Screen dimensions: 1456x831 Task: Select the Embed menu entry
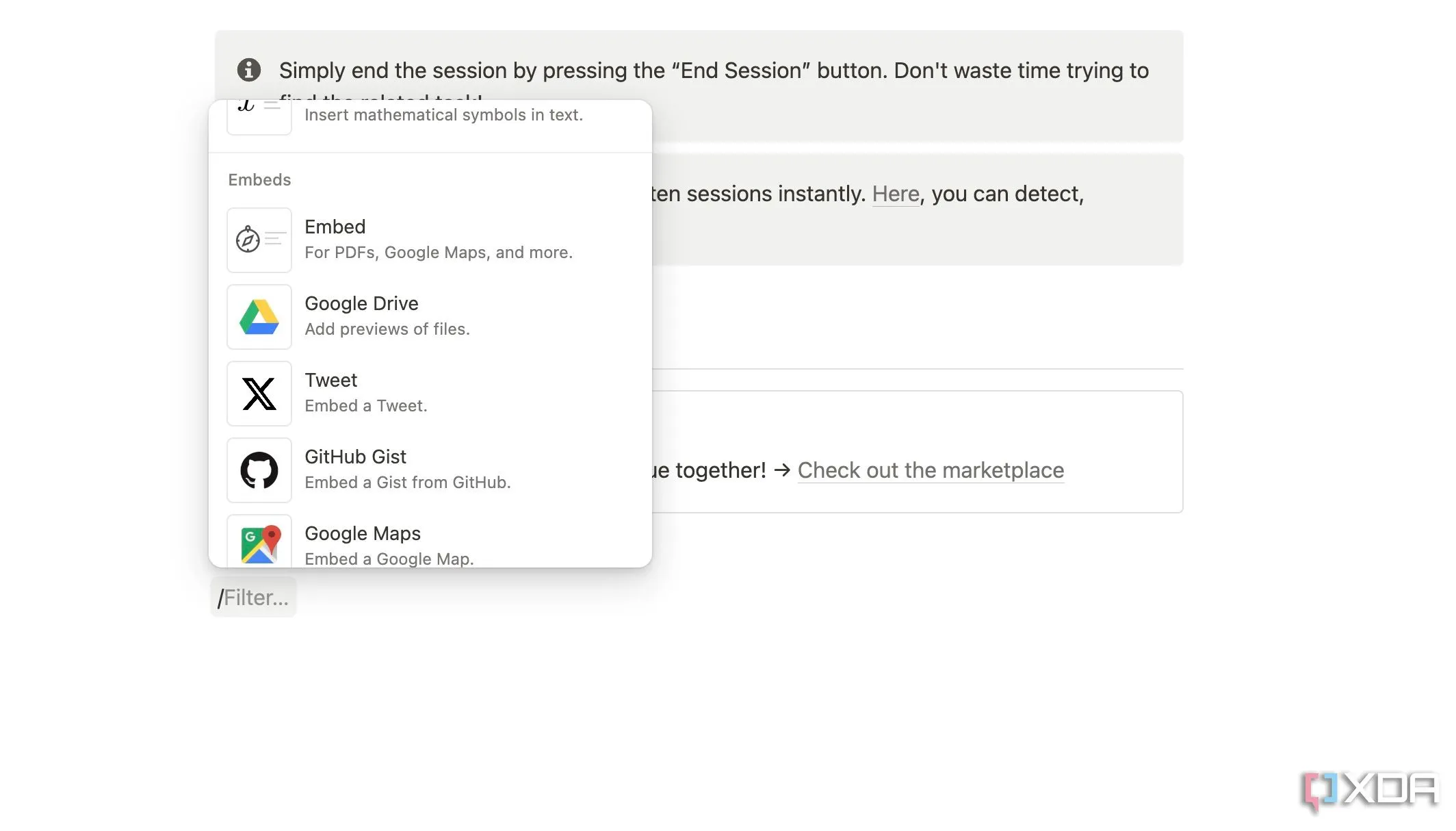335,227
